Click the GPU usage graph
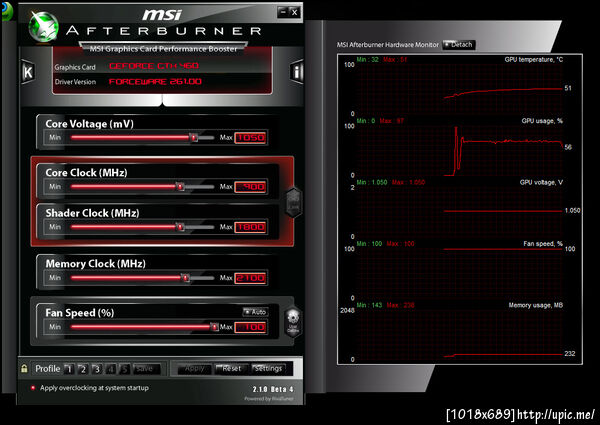 coord(459,150)
